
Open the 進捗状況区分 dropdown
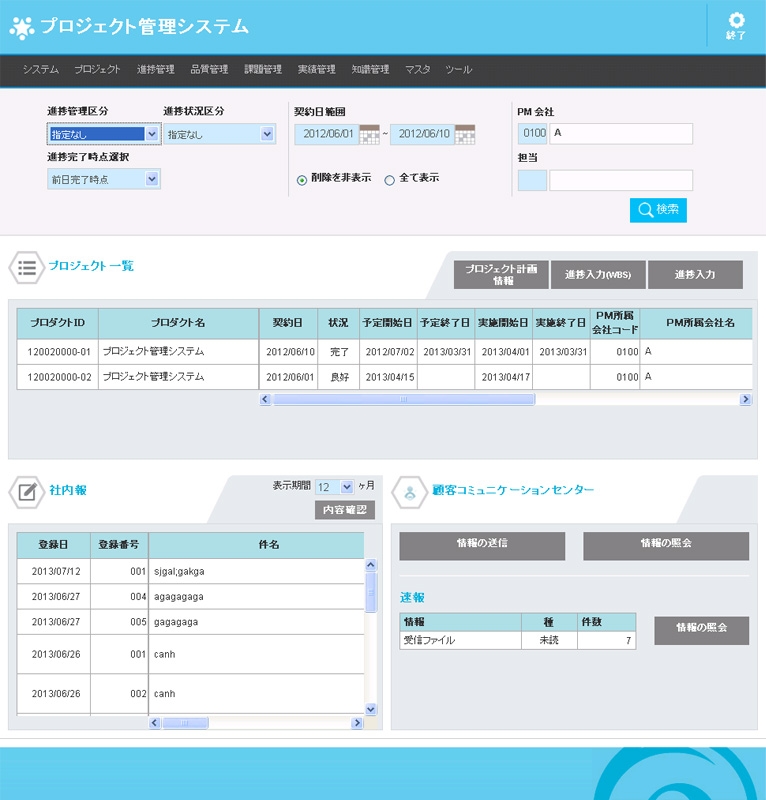coord(220,134)
